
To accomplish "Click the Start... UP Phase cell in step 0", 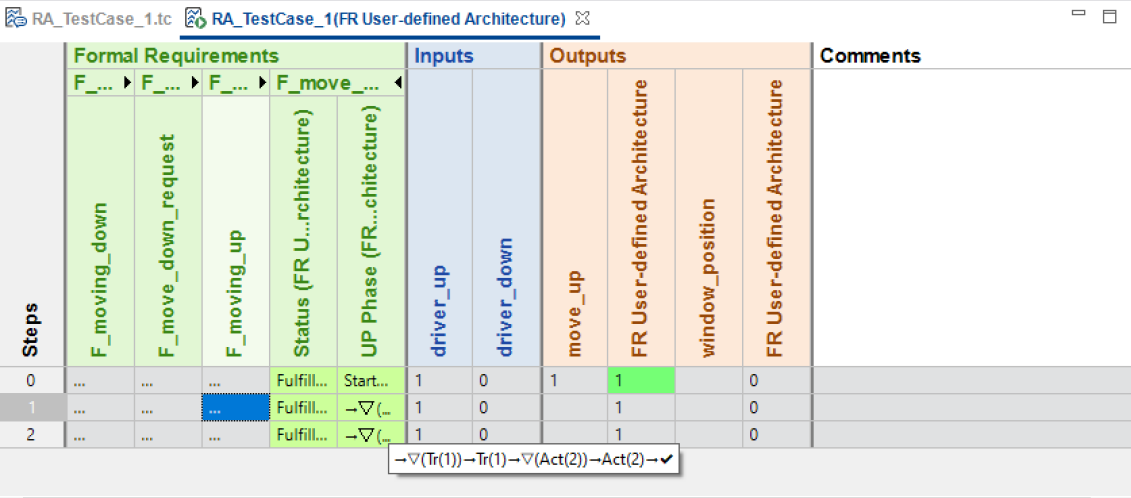I will point(370,380).
